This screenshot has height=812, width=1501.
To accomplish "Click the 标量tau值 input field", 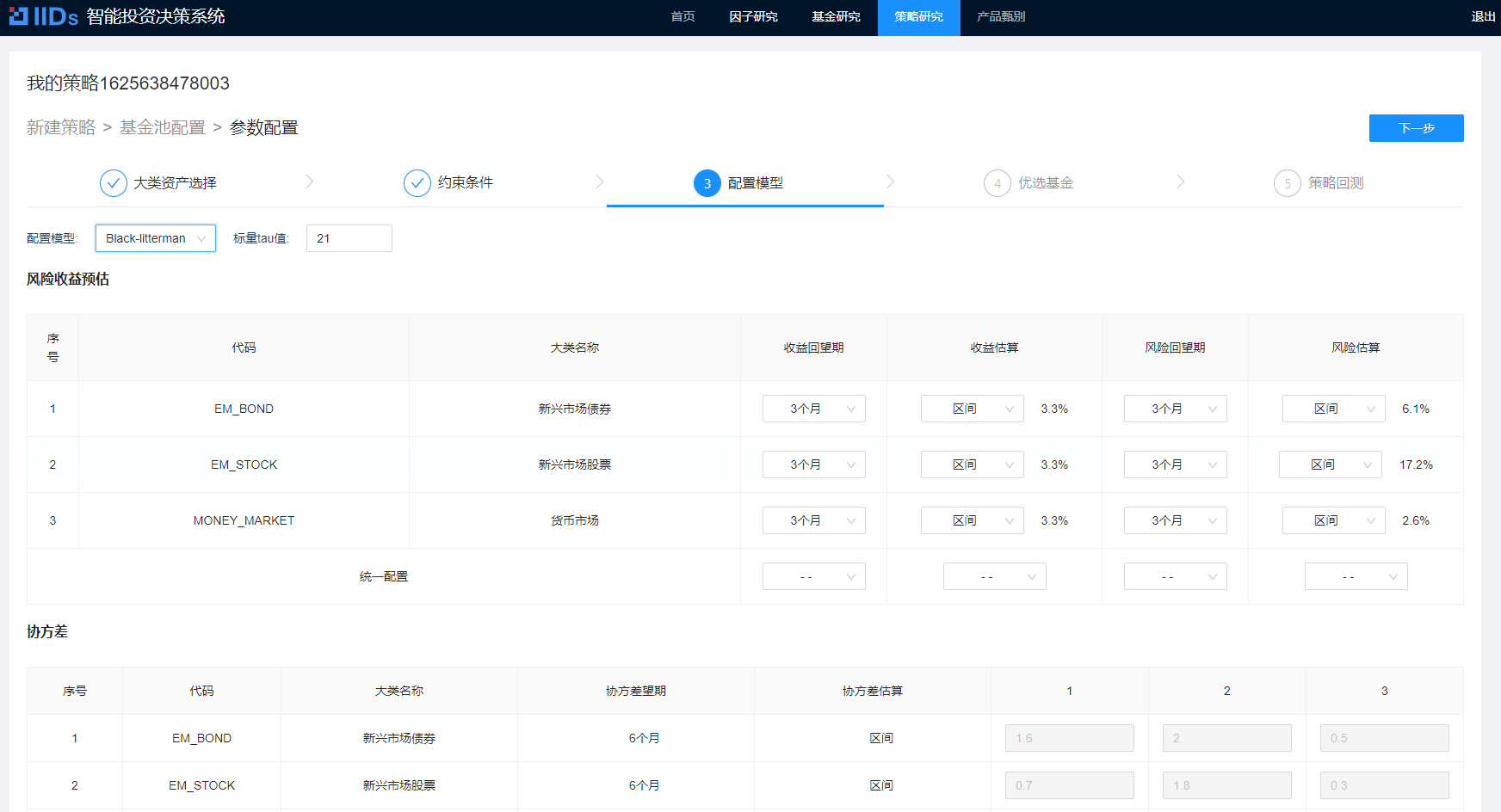I will pyautogui.click(x=349, y=238).
